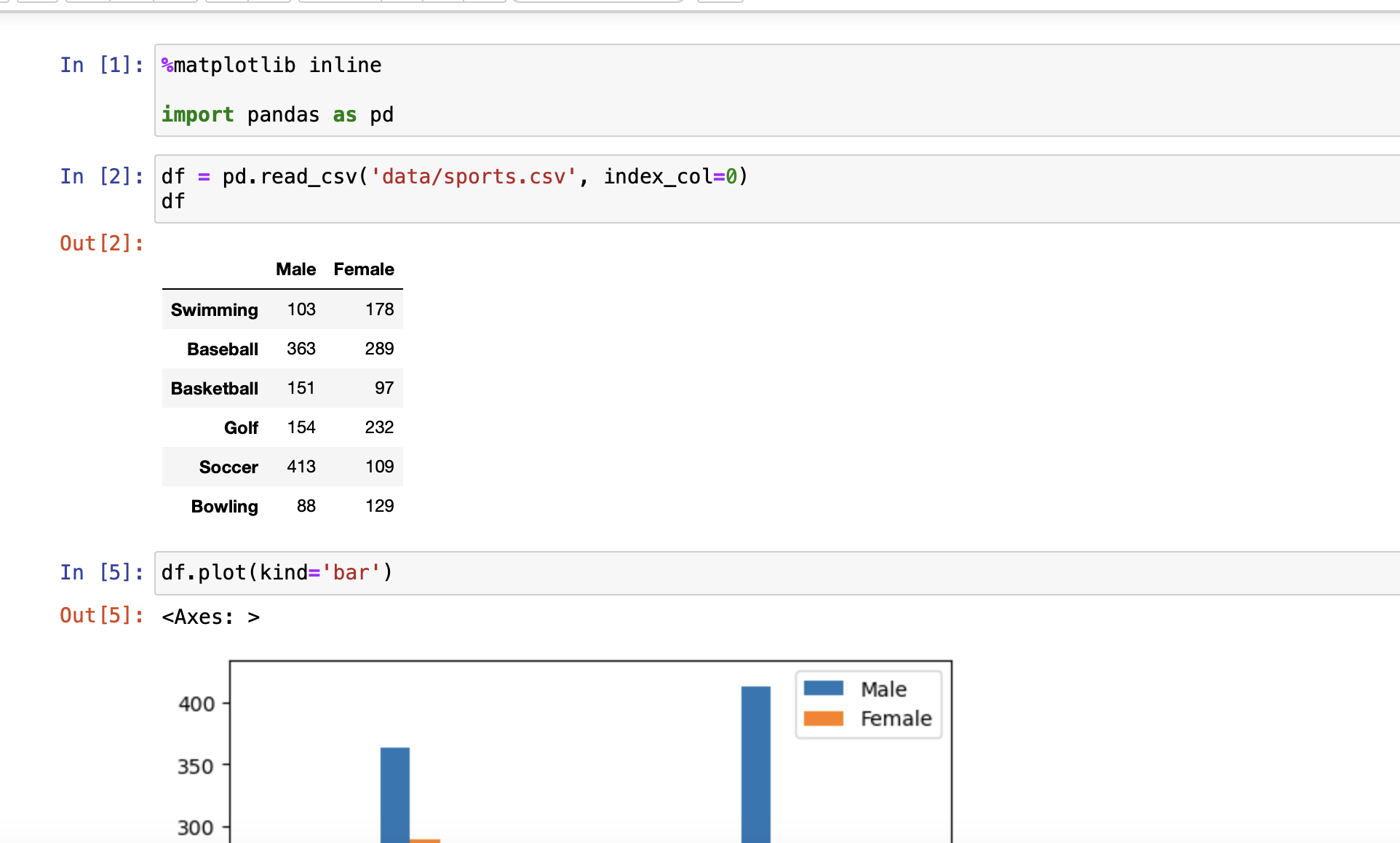Screen dimensions: 1400x843
Task: Click the Out[5] output prompt to collapse output
Action: 101,615
